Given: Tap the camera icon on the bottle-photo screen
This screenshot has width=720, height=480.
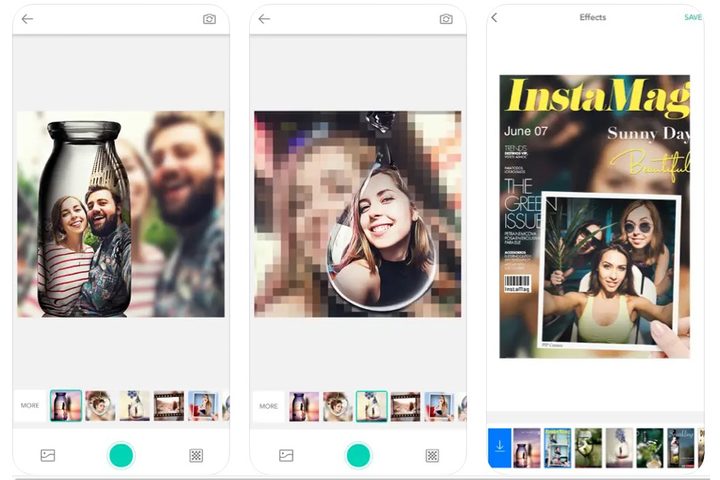Looking at the screenshot, I should tap(209, 19).
